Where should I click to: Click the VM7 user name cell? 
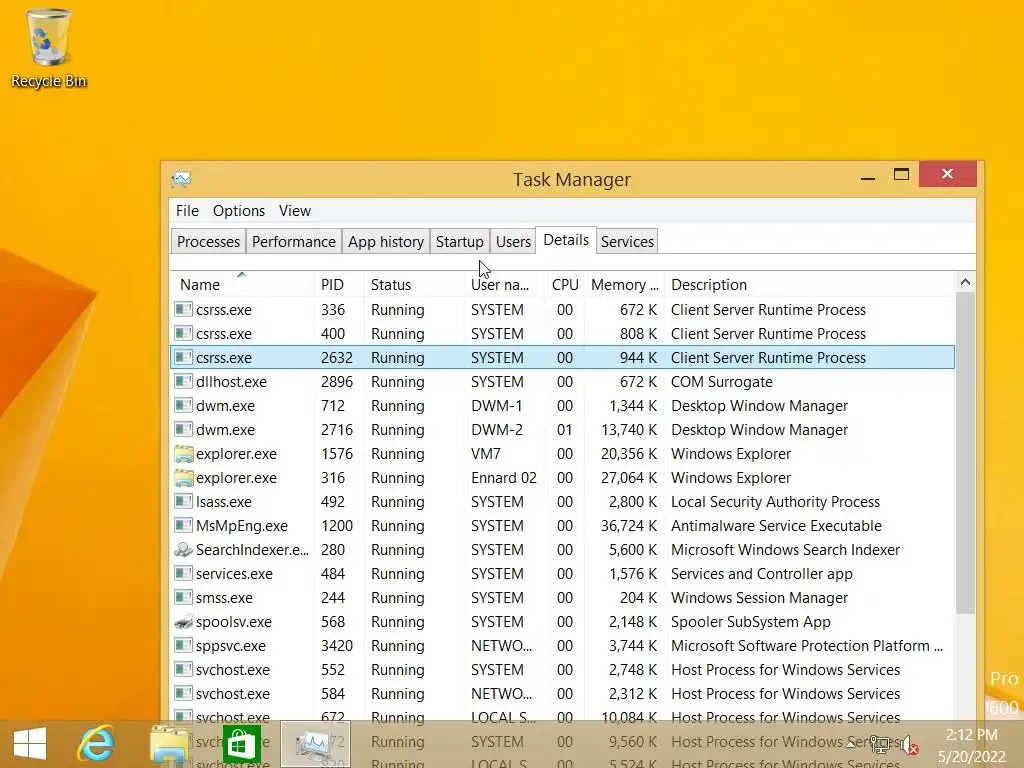click(486, 453)
